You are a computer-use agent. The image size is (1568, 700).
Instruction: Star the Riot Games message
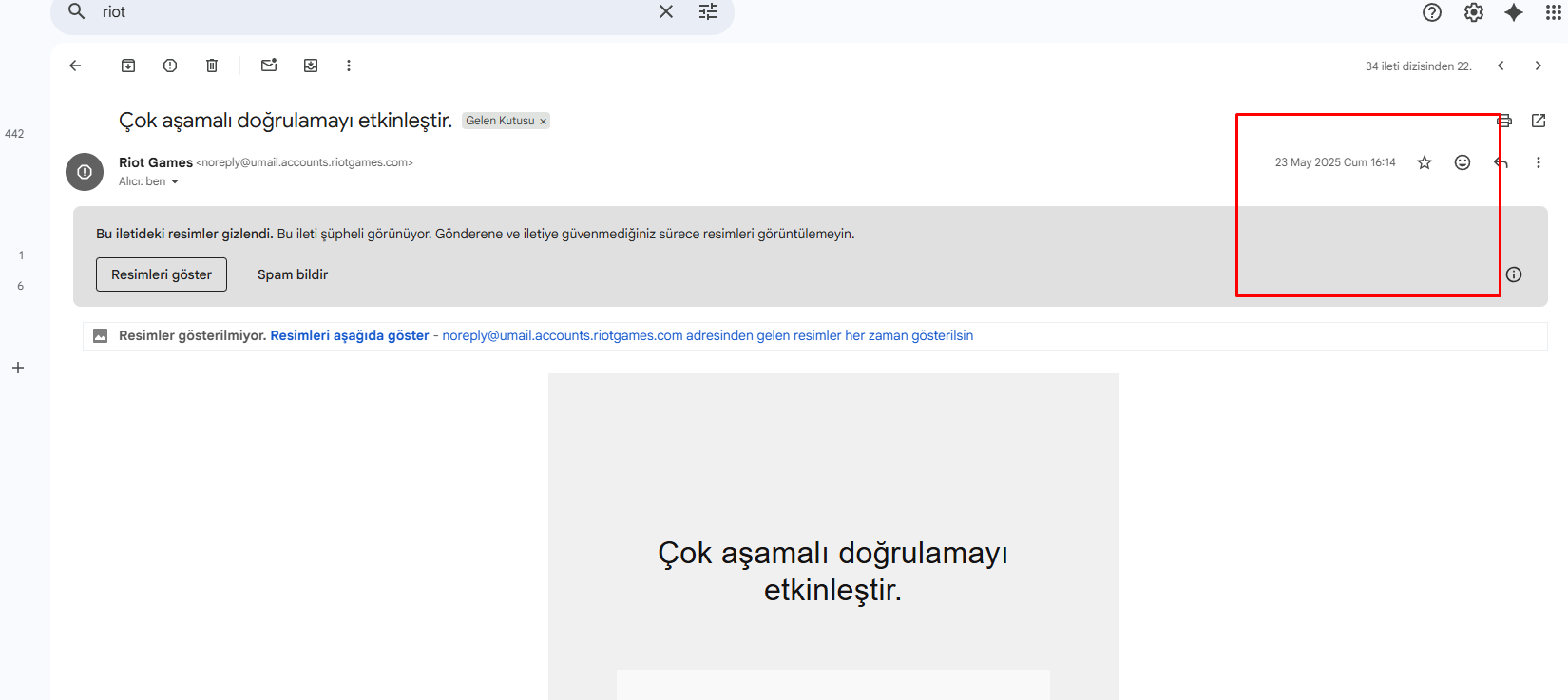(x=1425, y=162)
